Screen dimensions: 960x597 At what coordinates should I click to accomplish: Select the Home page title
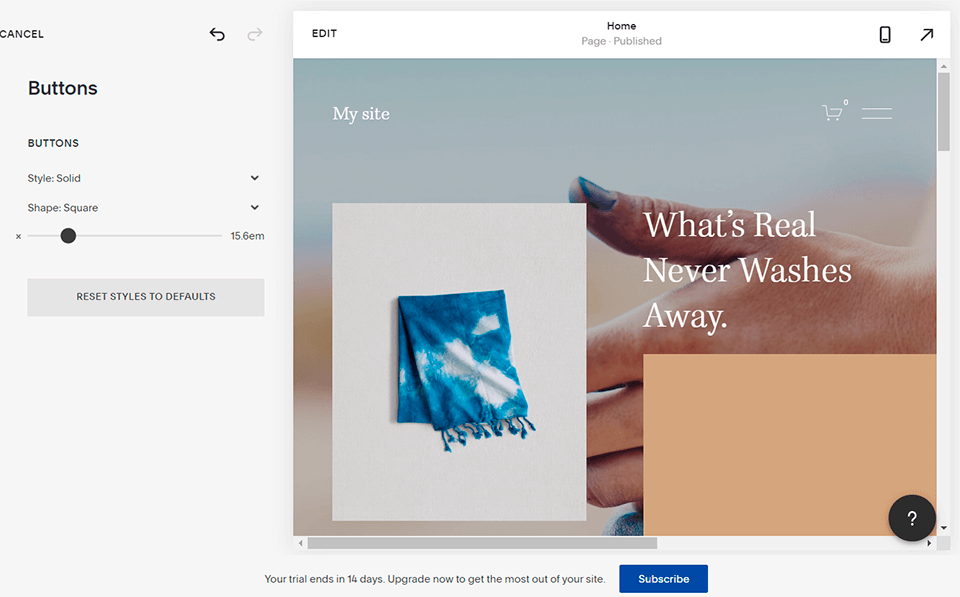(621, 25)
